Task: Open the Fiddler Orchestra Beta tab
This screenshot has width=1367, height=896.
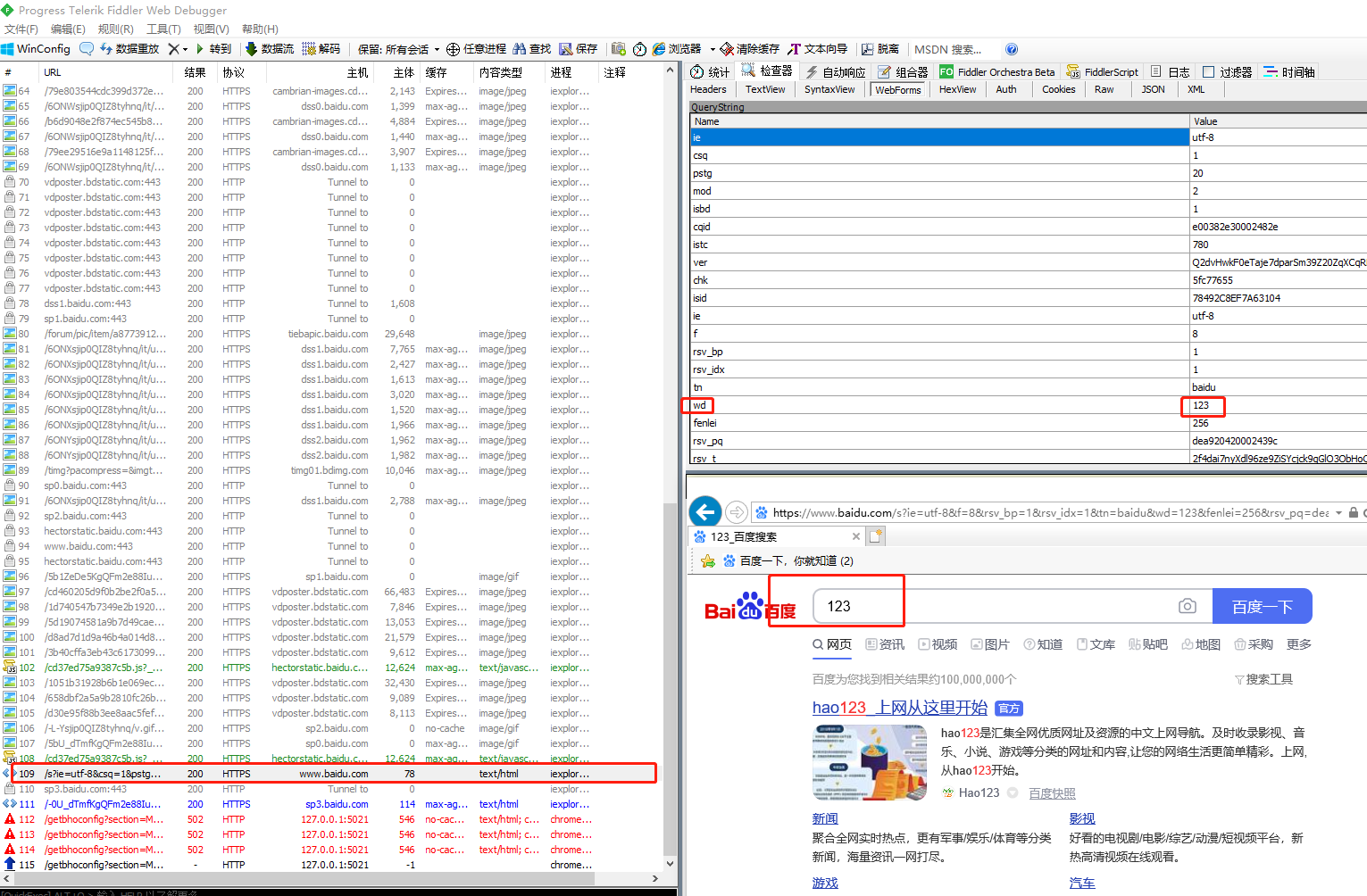Action: pyautogui.click(x=997, y=71)
